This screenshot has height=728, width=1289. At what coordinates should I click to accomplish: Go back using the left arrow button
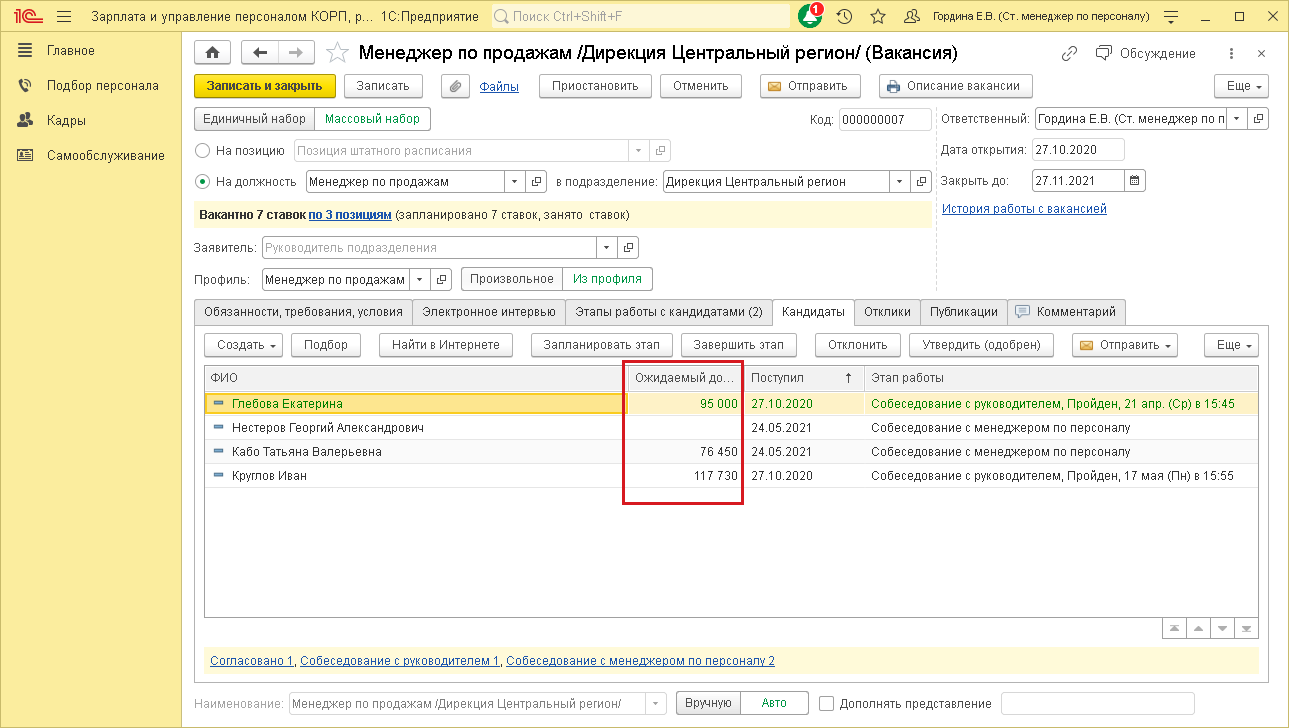[x=260, y=53]
